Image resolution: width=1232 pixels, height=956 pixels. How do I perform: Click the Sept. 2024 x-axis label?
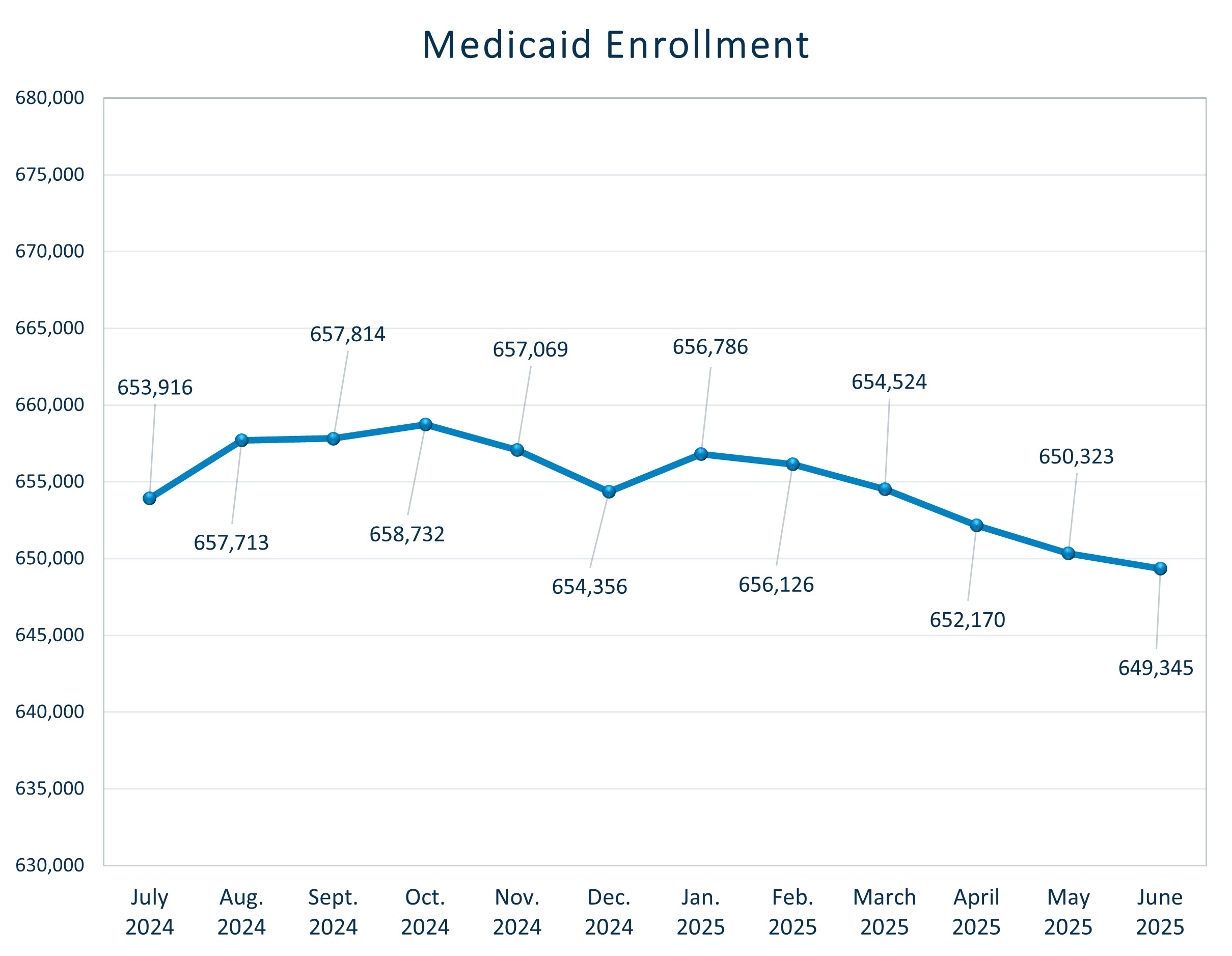point(334,912)
